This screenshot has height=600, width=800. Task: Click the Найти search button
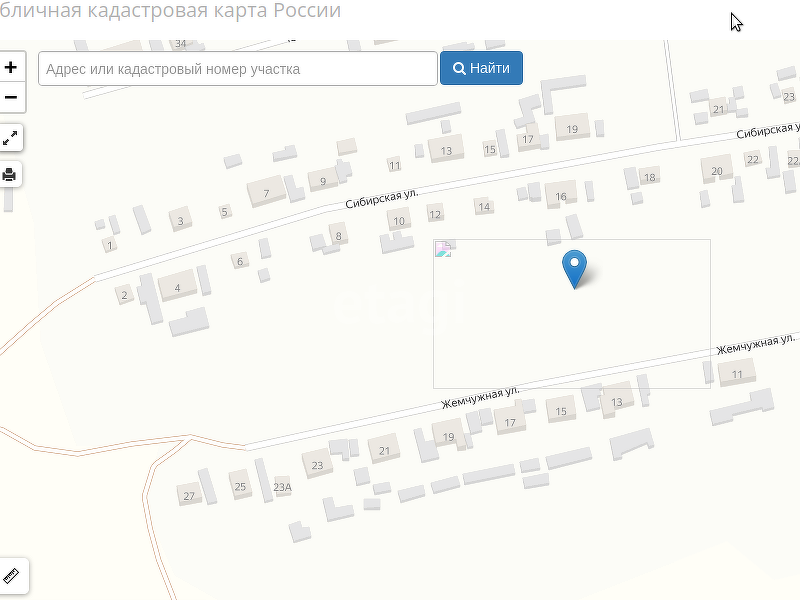point(481,68)
